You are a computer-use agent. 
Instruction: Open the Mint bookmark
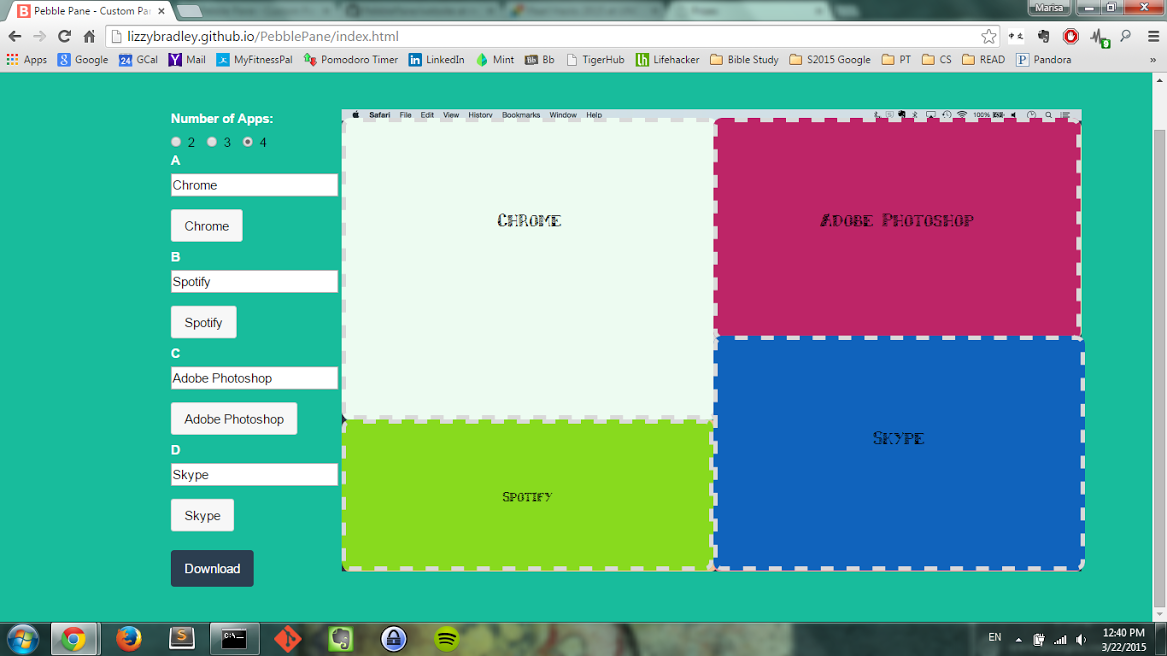coord(495,60)
